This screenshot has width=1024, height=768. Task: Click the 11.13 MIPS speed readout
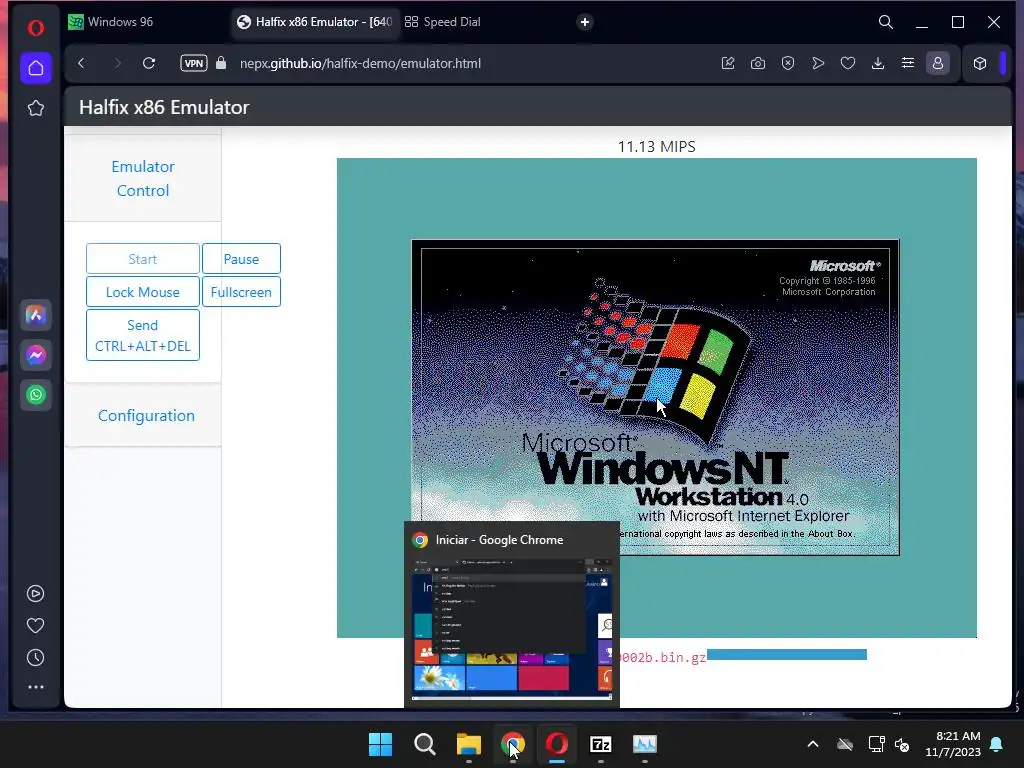[x=656, y=146]
